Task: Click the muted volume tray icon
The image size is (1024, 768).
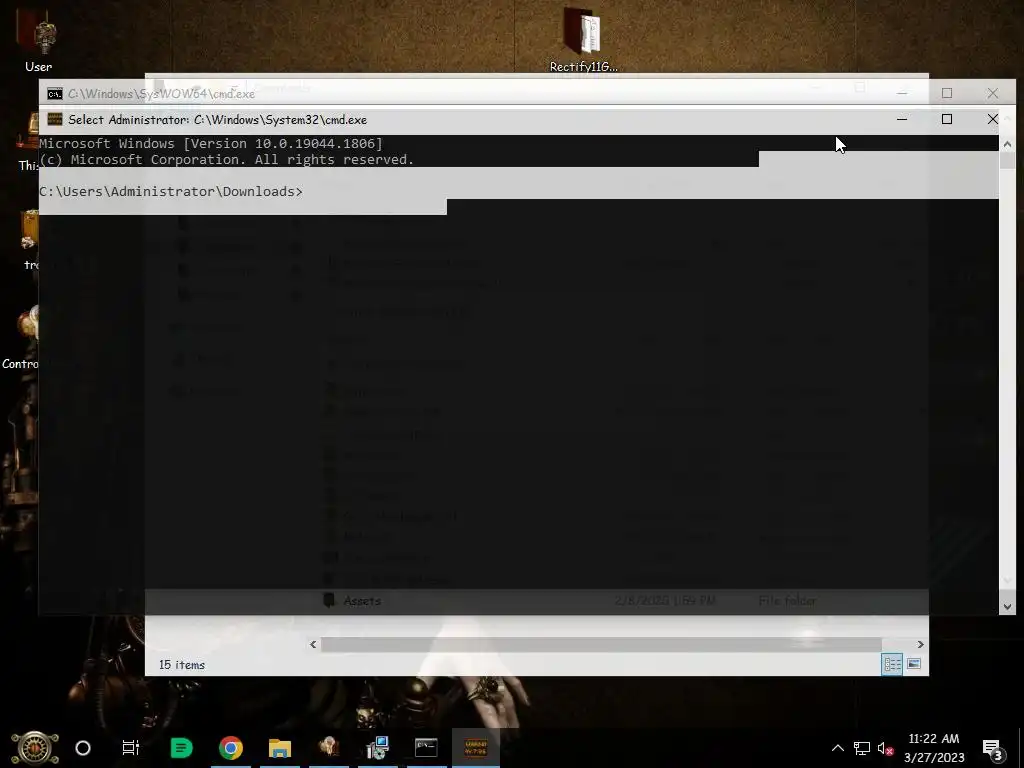Action: coord(886,748)
